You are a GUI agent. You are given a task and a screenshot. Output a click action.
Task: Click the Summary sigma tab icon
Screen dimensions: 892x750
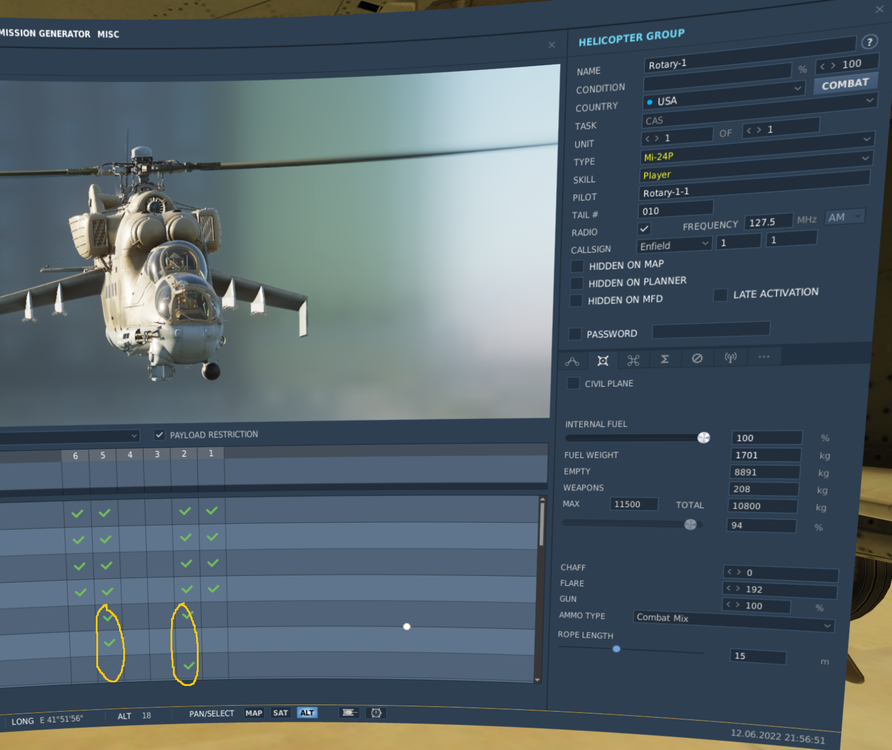coord(664,359)
